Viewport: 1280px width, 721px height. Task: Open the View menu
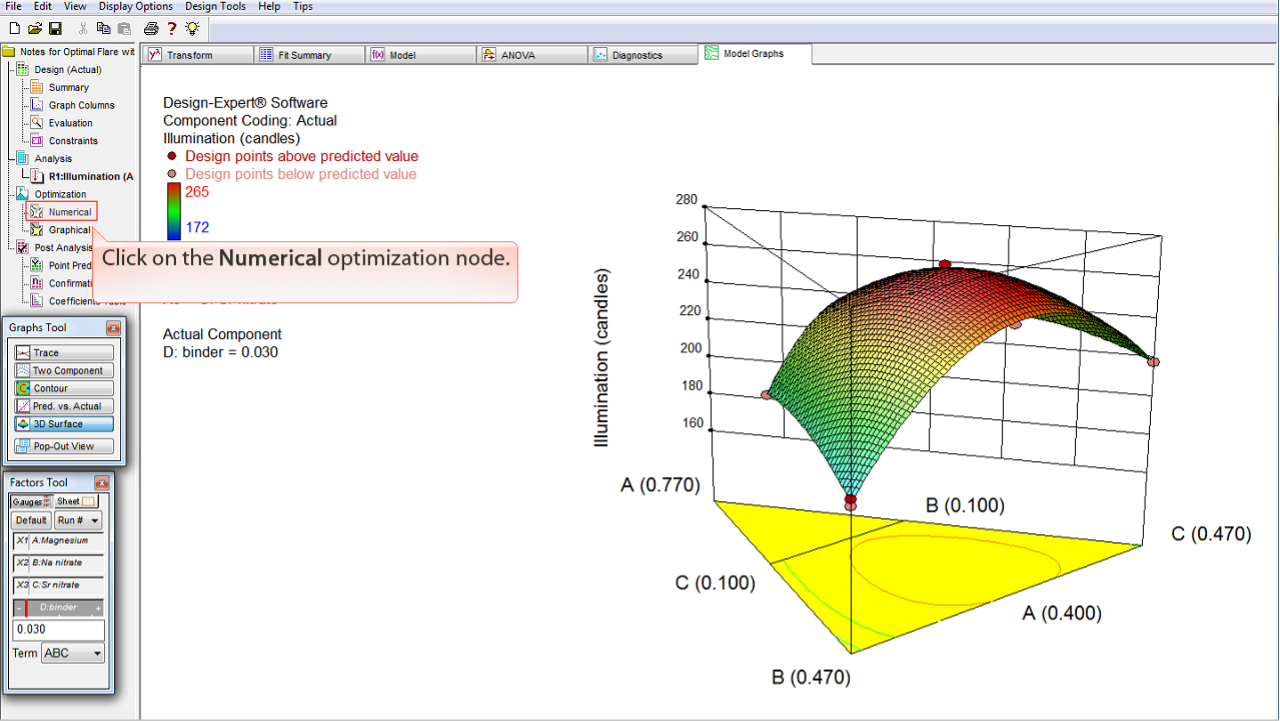point(75,6)
